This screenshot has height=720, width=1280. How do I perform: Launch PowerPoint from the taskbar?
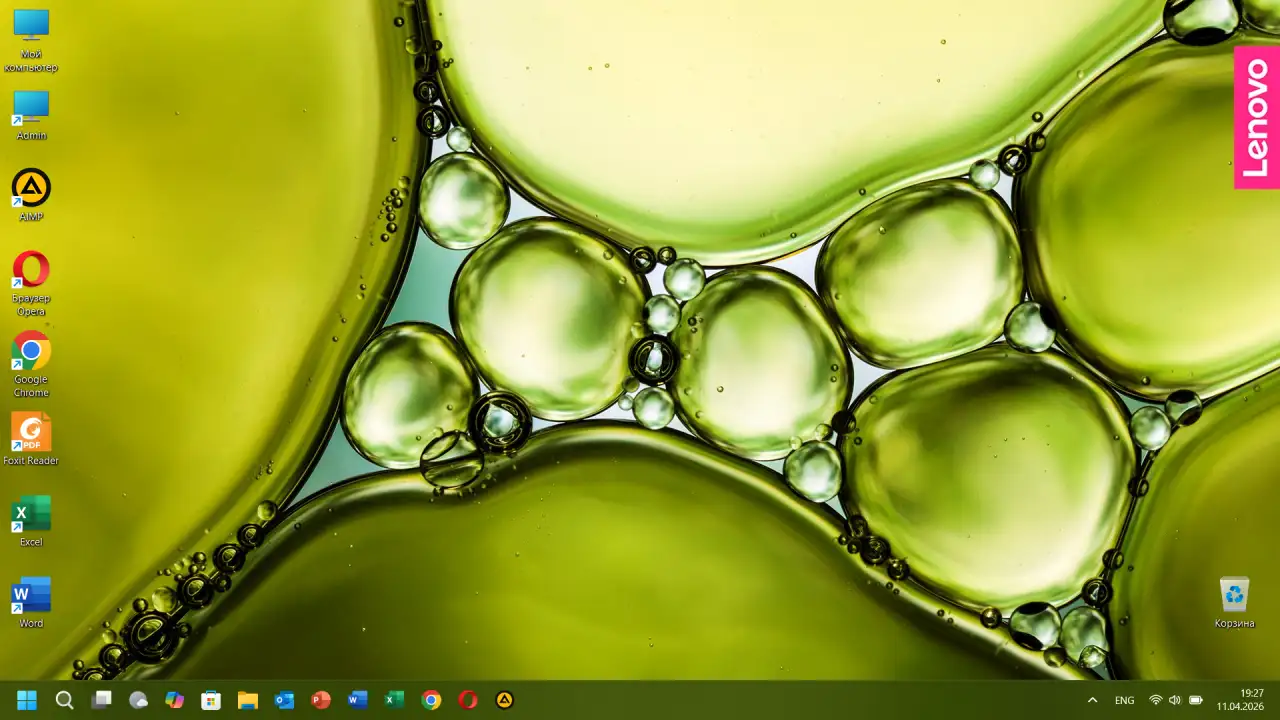321,700
